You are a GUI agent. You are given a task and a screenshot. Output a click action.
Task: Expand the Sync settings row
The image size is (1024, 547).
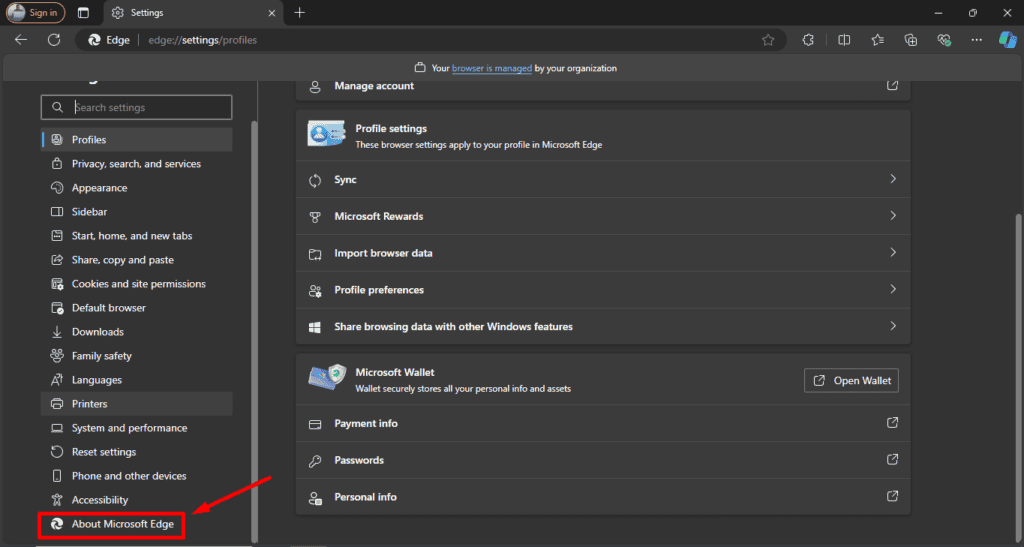603,180
